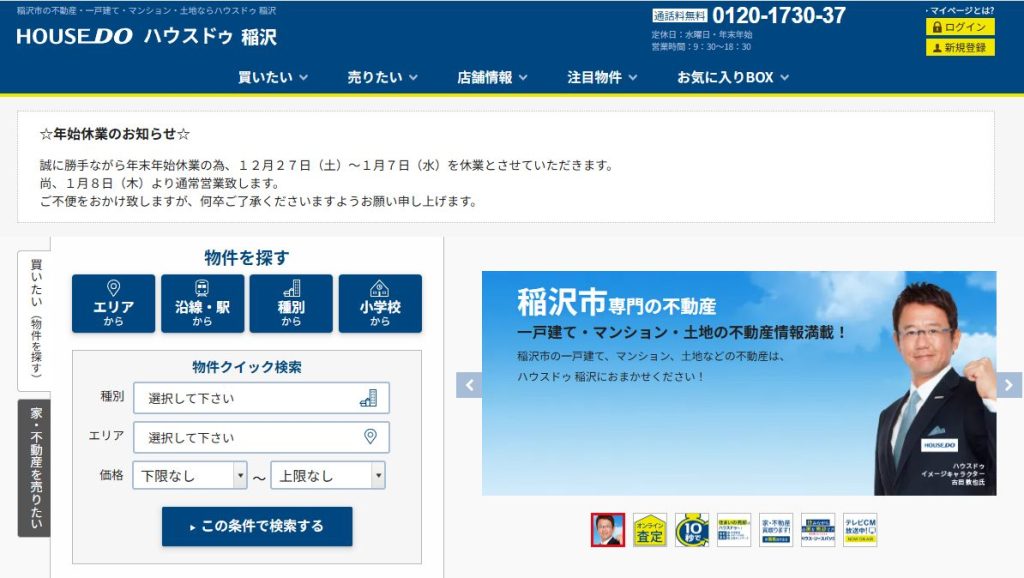Viewport: 1024px width, 578px height.
Task: Go to next banner slide arrow
Action: tap(1009, 384)
